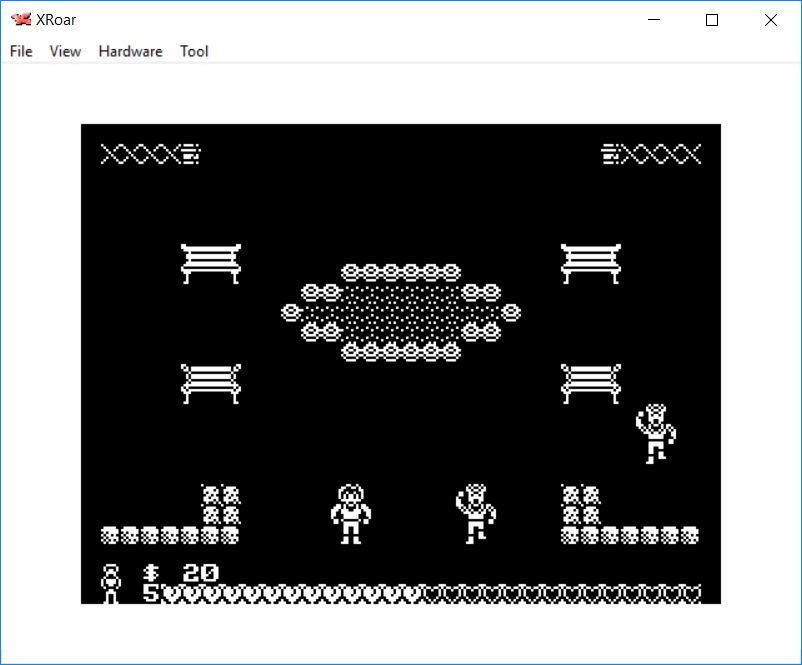
Task: Minimize the XRoar window
Action: tap(654, 20)
